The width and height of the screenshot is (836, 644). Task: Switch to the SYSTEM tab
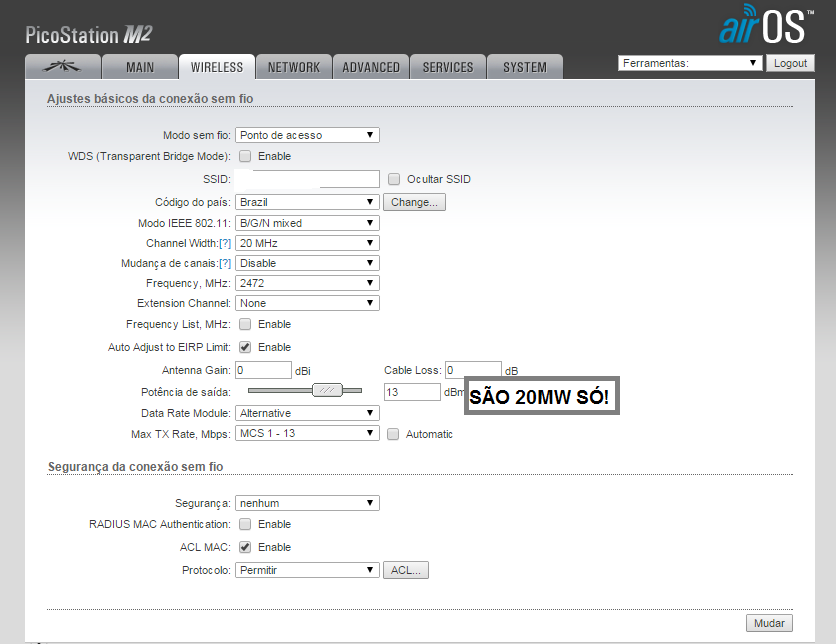point(525,67)
